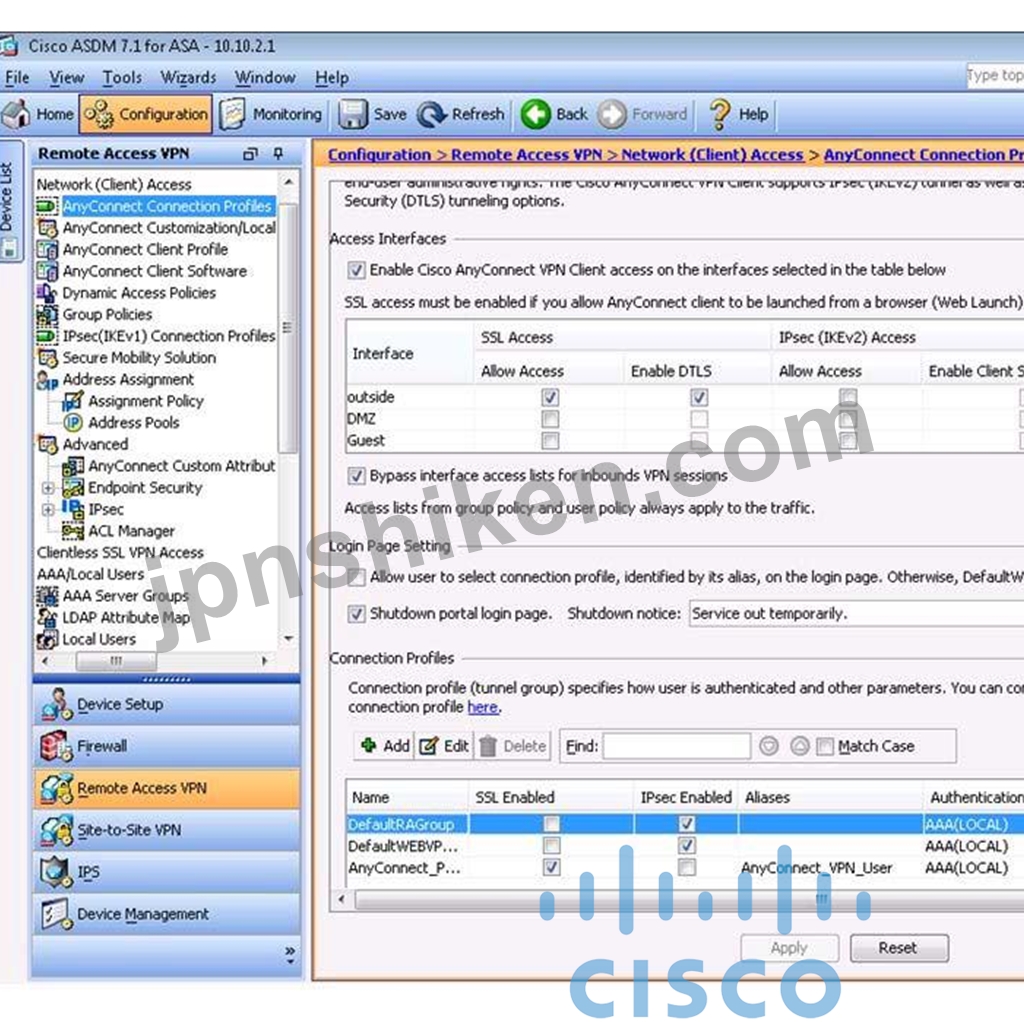1024x1022 pixels.
Task: Open the Help menu
Action: click(332, 78)
